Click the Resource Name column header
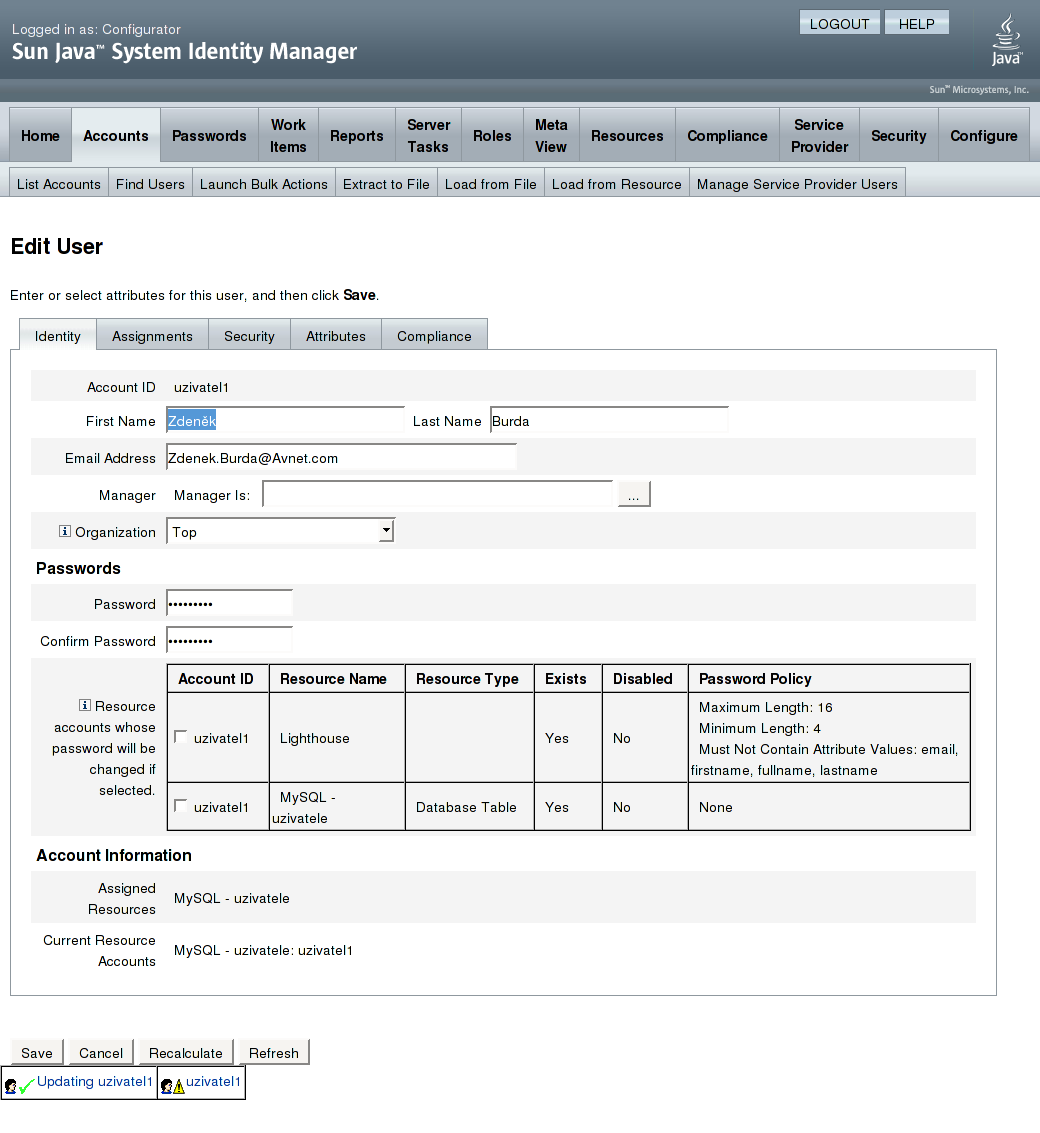Viewport: 1040px width, 1133px height. [x=337, y=678]
